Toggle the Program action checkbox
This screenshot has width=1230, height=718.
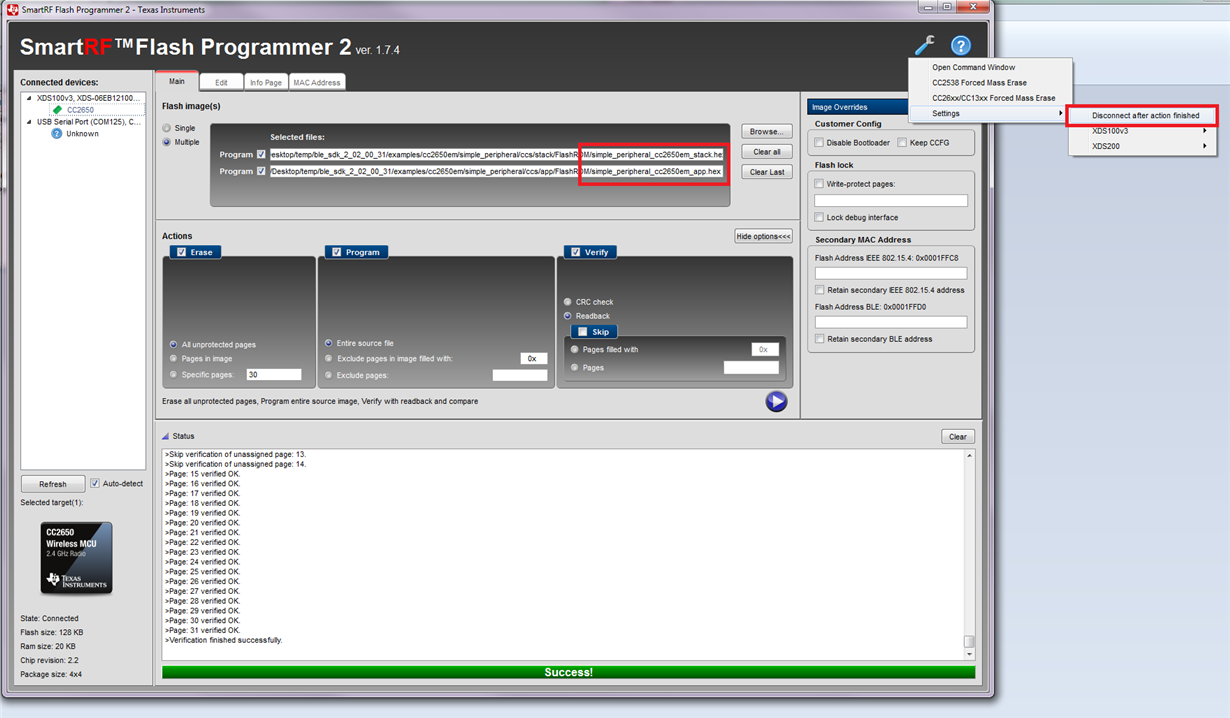pos(336,252)
